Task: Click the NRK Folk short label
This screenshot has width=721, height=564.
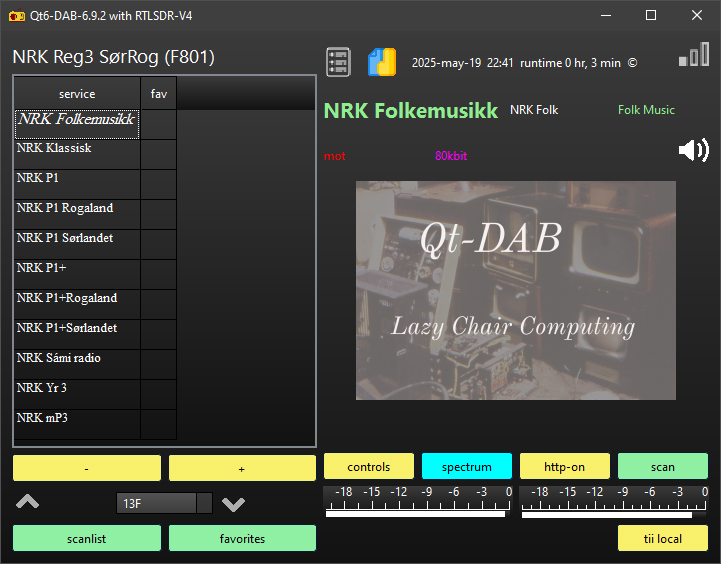Action: (x=534, y=110)
